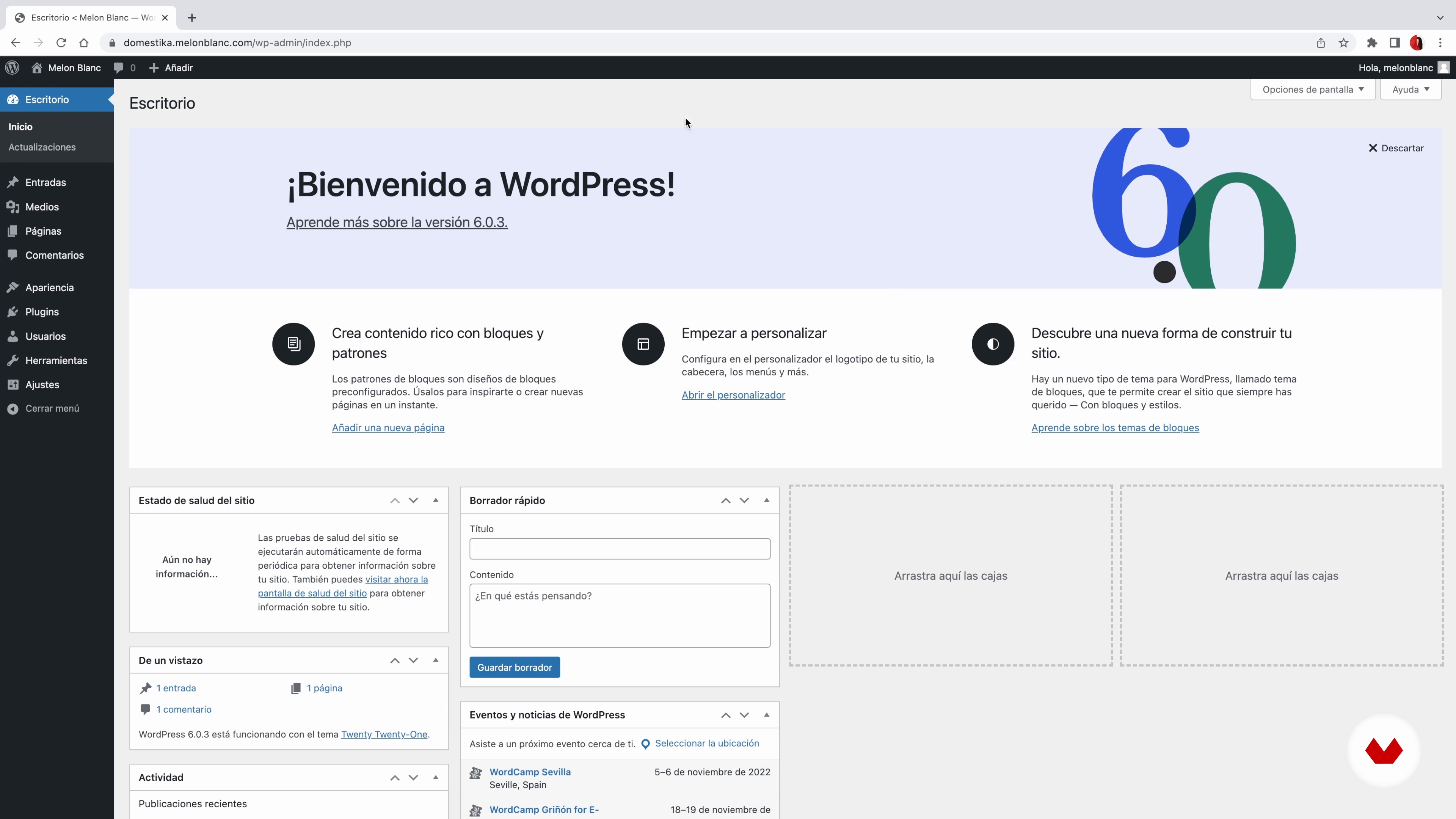Move Actividad panel down
1456x819 pixels.
click(x=414, y=778)
